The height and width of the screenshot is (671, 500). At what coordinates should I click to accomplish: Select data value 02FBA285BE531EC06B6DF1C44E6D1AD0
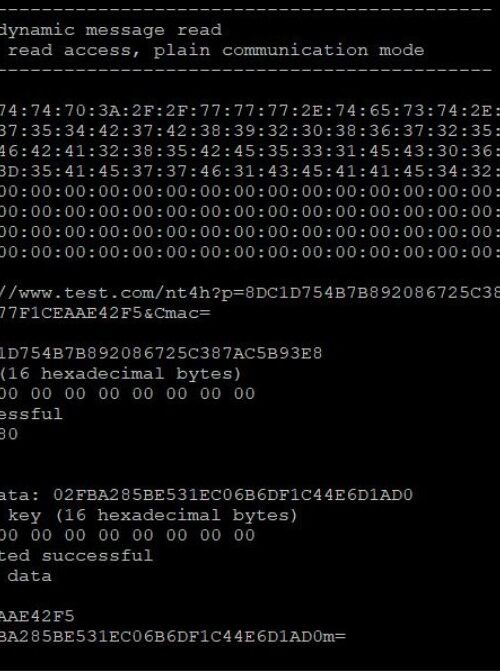click(233, 495)
